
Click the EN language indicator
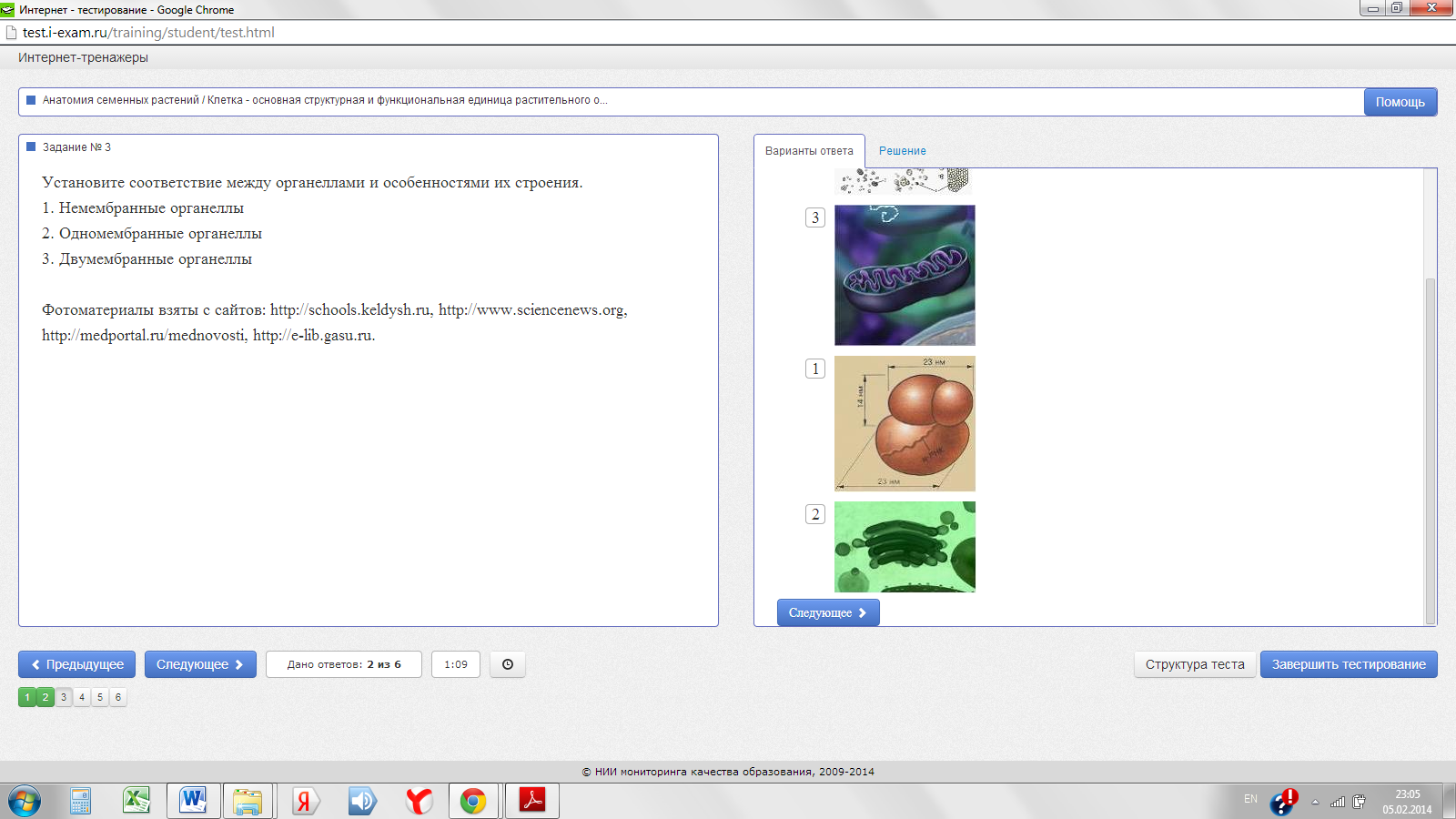pos(1250,799)
